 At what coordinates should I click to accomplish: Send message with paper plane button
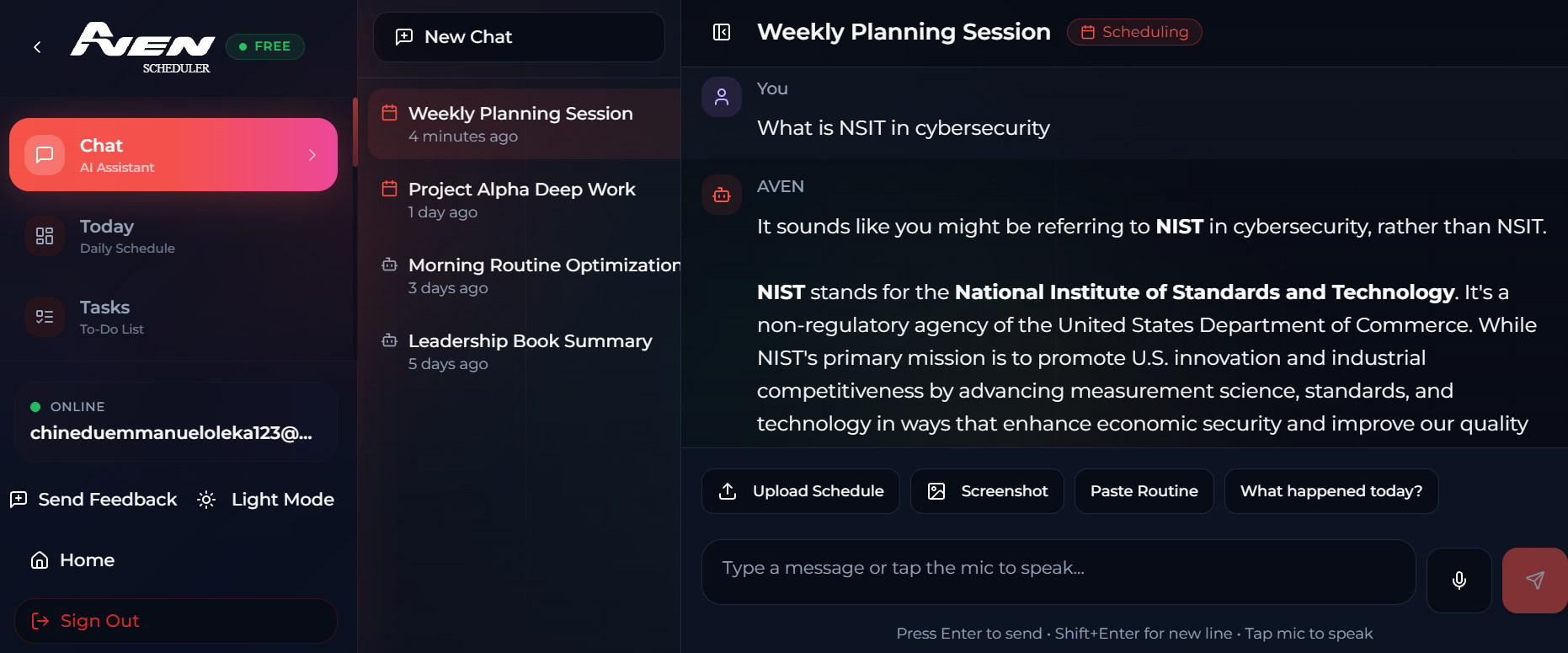tap(1534, 580)
